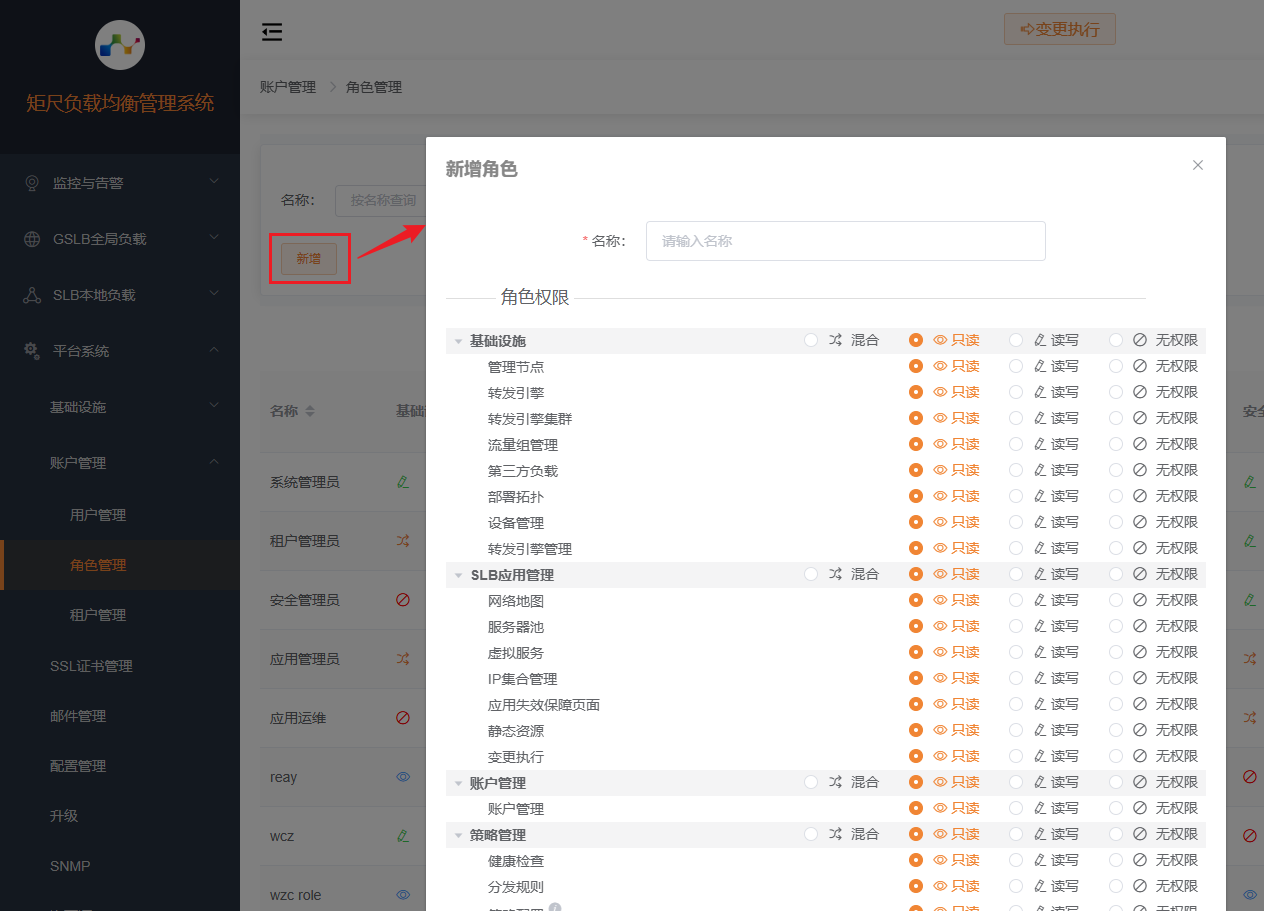Expand the GSLB全局负载 sidebar menu chevron
1264x911 pixels.
(214, 238)
